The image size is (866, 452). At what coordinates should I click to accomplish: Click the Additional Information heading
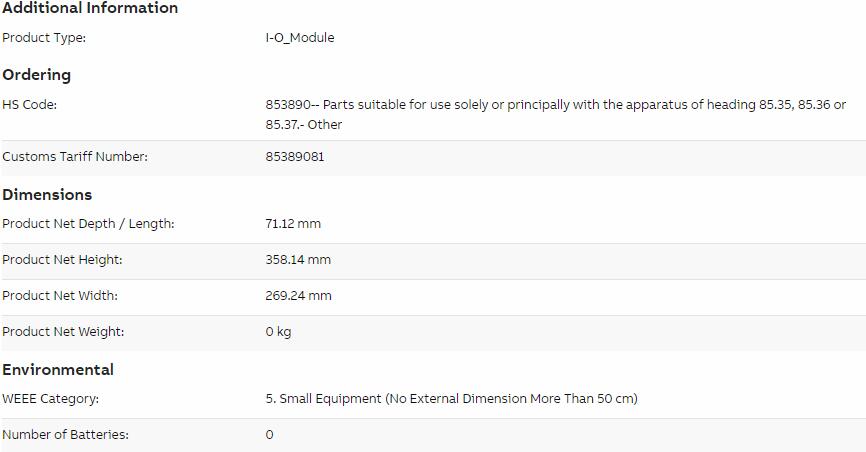[x=90, y=8]
